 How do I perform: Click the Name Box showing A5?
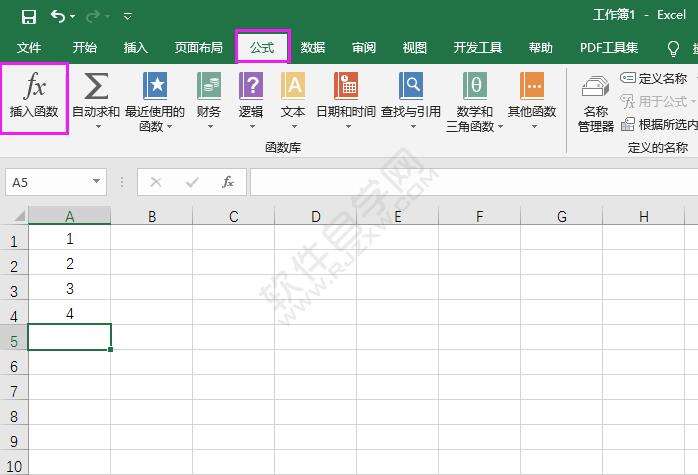pos(48,182)
